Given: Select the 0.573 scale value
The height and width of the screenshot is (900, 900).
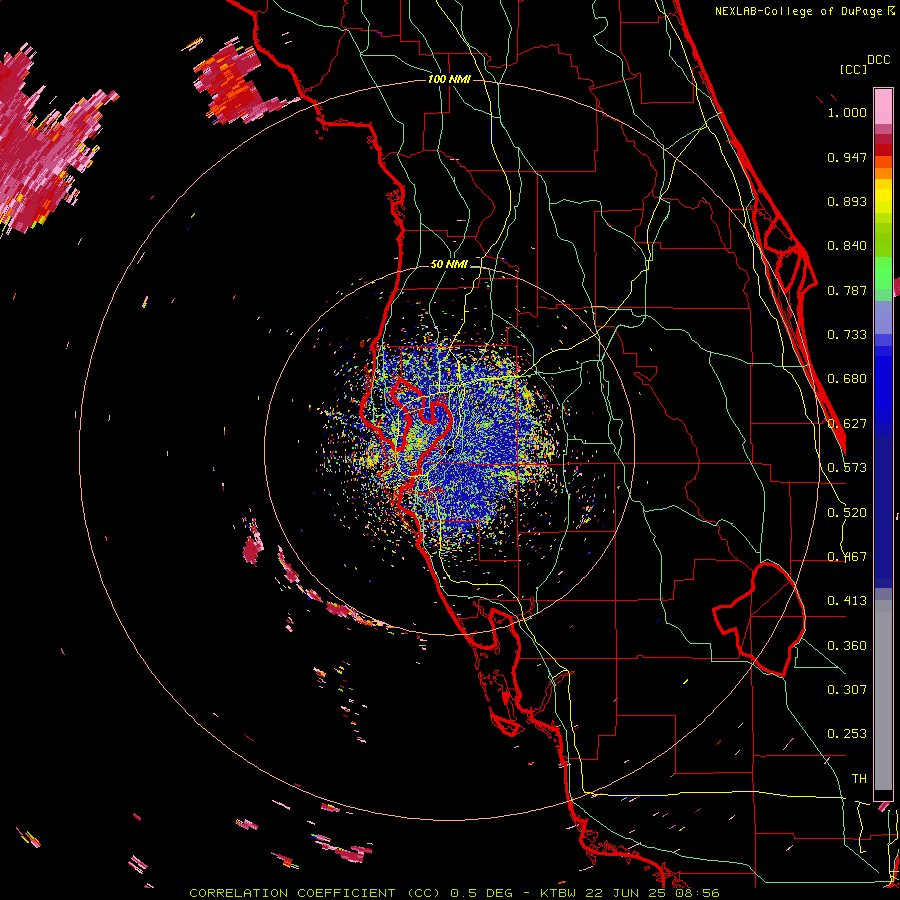Looking at the screenshot, I should (847, 468).
